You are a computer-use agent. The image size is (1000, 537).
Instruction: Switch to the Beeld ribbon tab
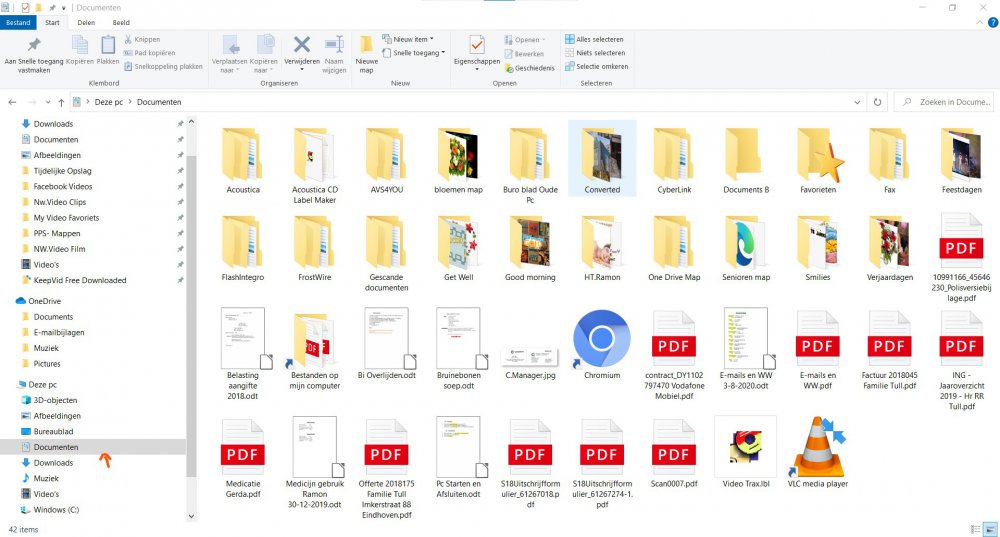pos(121,21)
